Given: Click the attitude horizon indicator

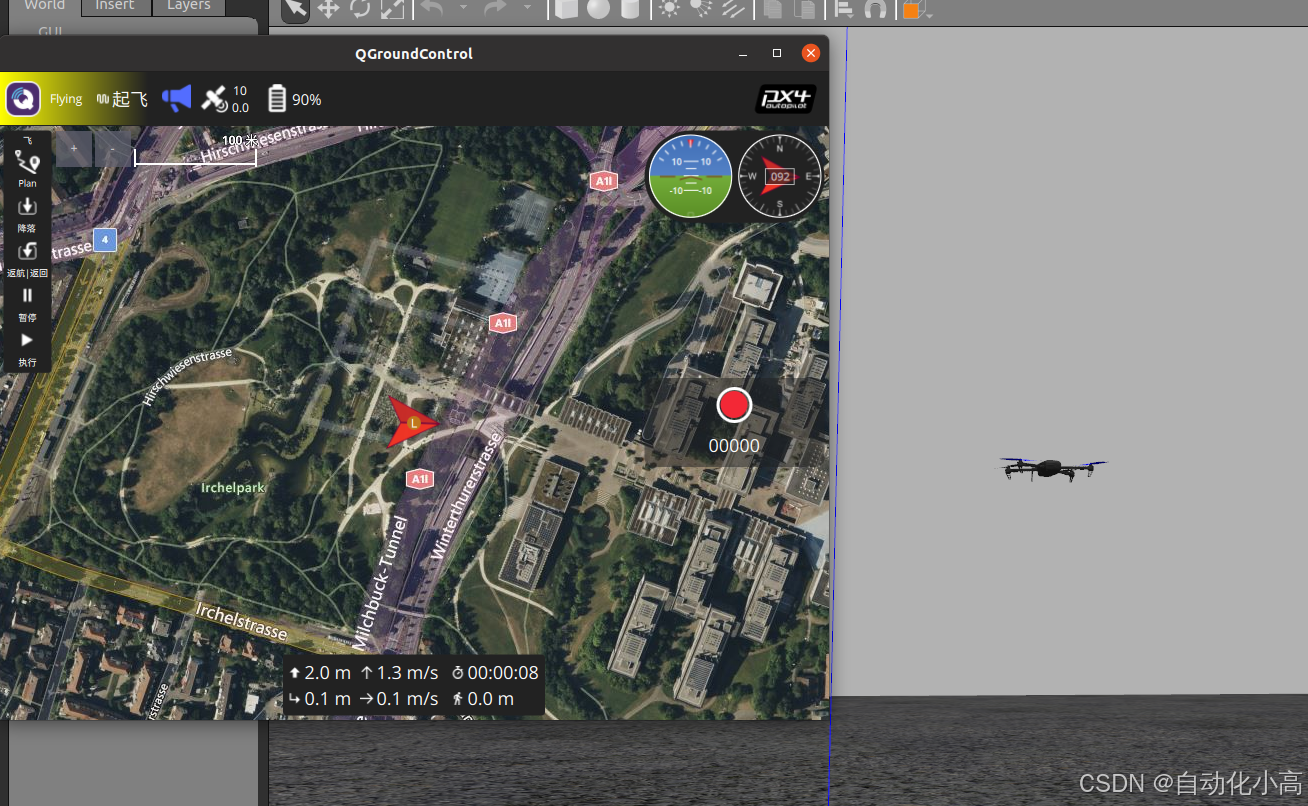Looking at the screenshot, I should click(690, 176).
